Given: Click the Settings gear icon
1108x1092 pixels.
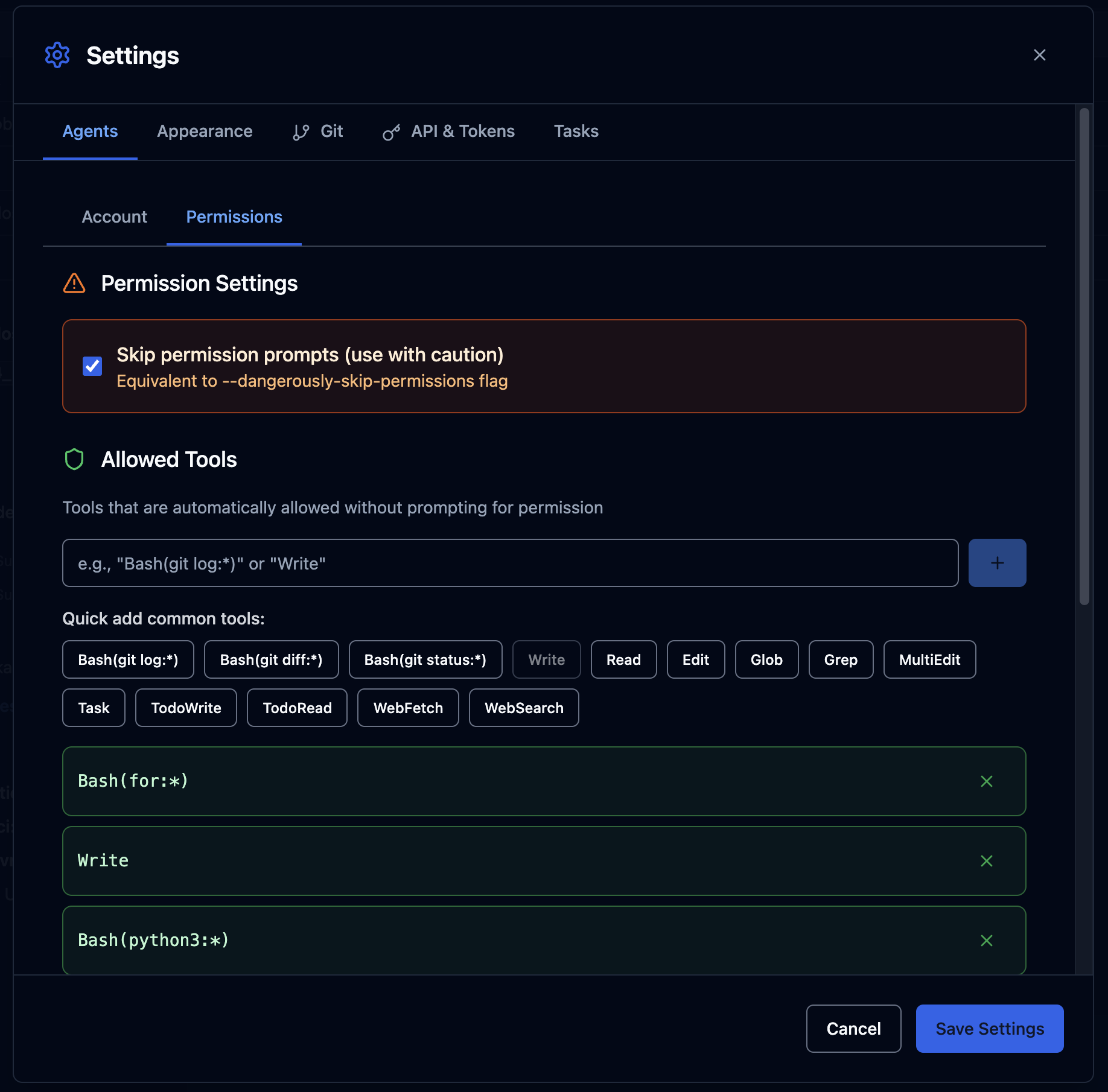Looking at the screenshot, I should point(57,55).
